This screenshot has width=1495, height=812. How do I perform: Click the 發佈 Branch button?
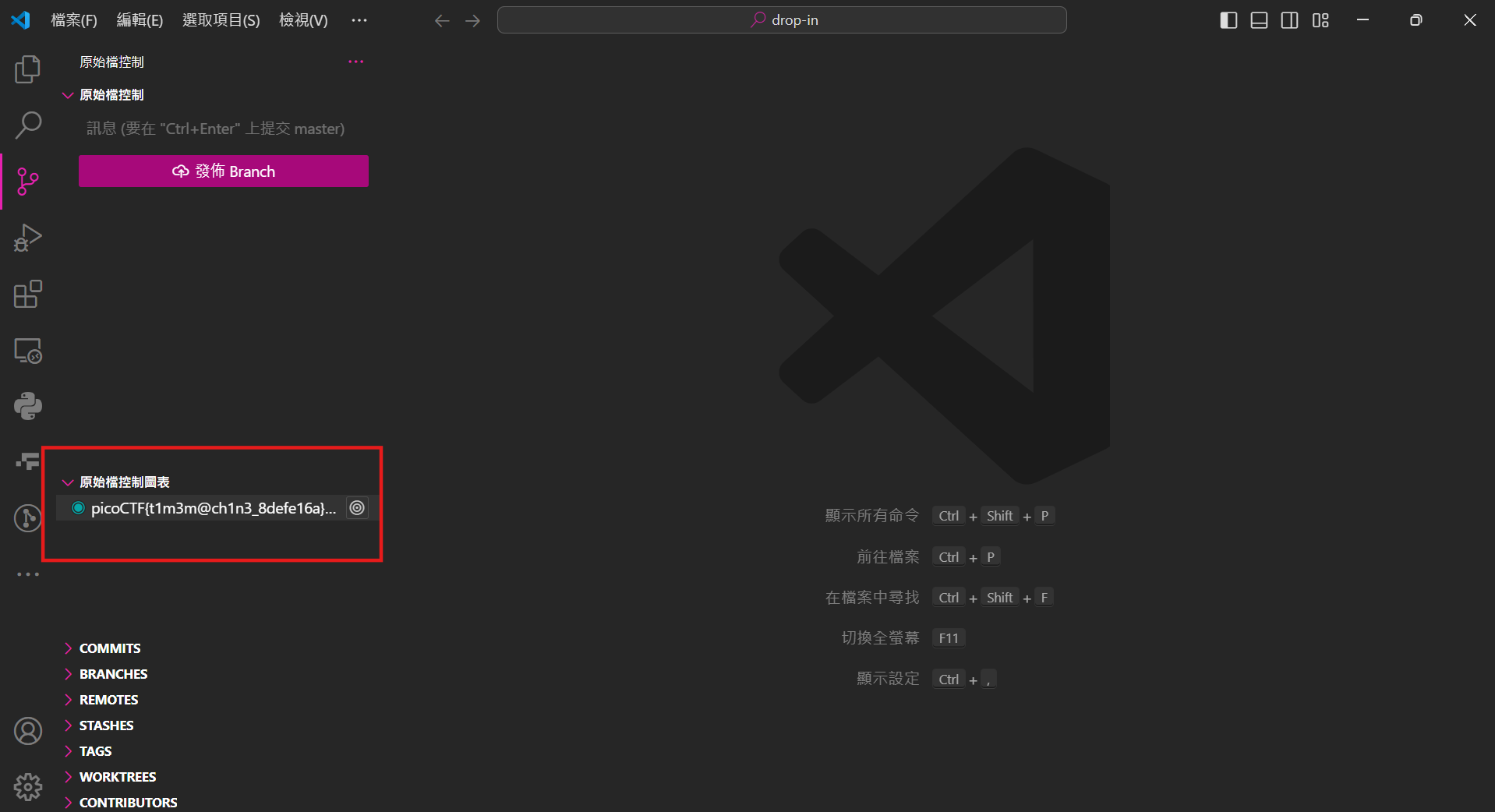click(224, 171)
